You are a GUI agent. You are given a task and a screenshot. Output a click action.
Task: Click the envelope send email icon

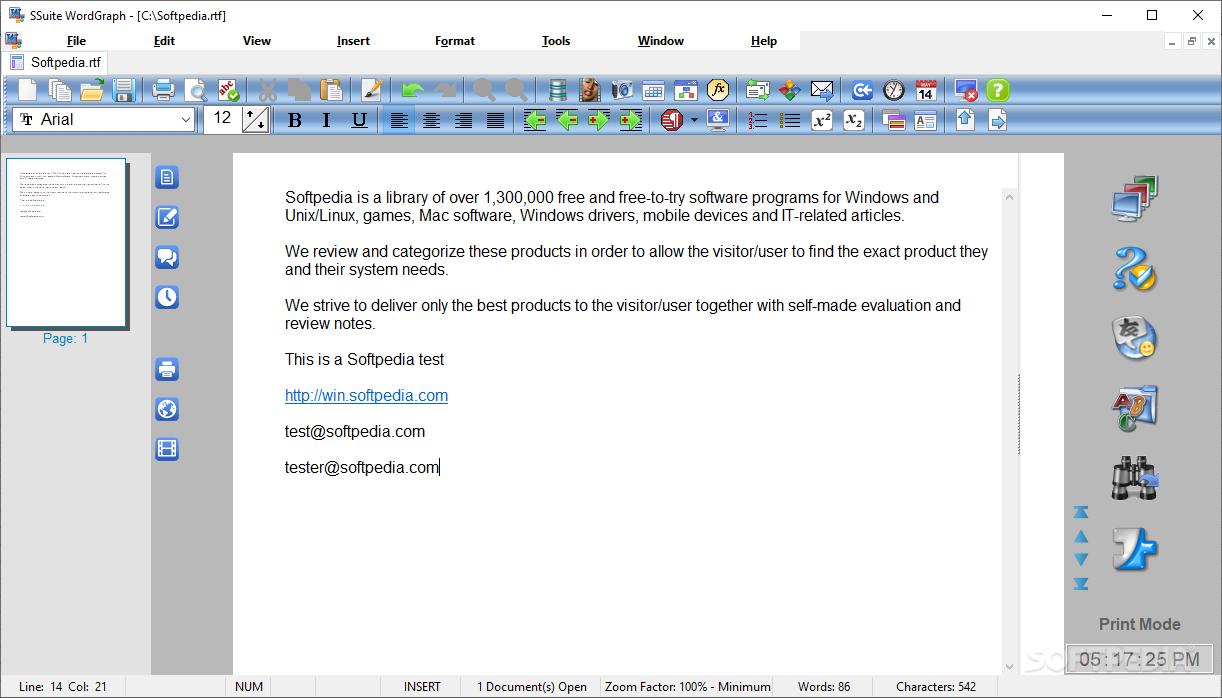pyautogui.click(x=822, y=90)
